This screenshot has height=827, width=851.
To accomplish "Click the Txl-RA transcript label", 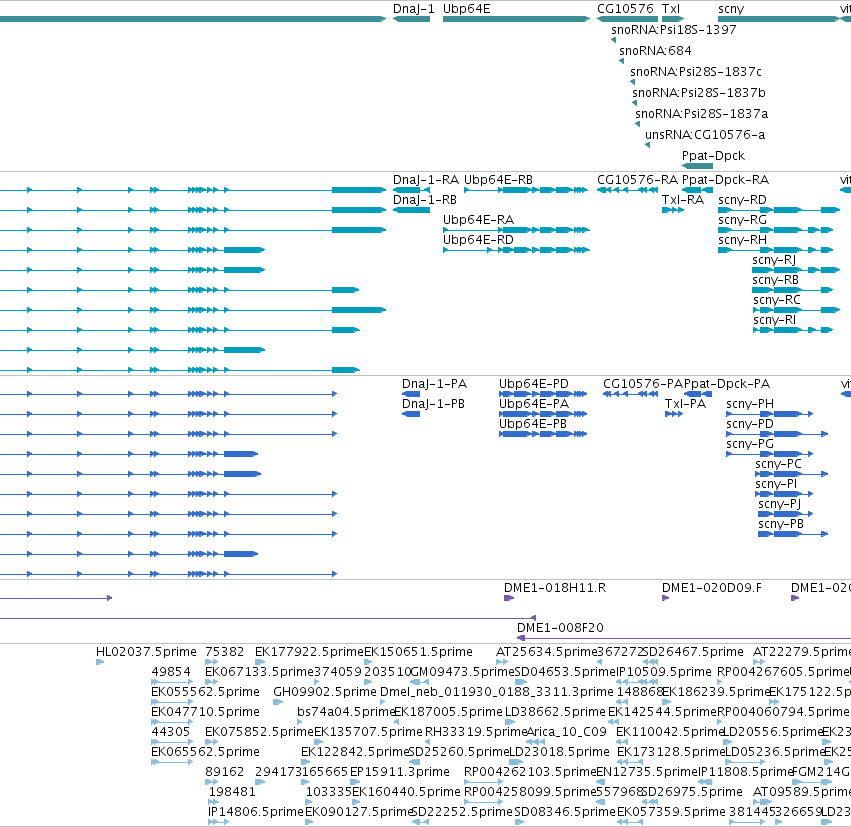I will pos(683,200).
